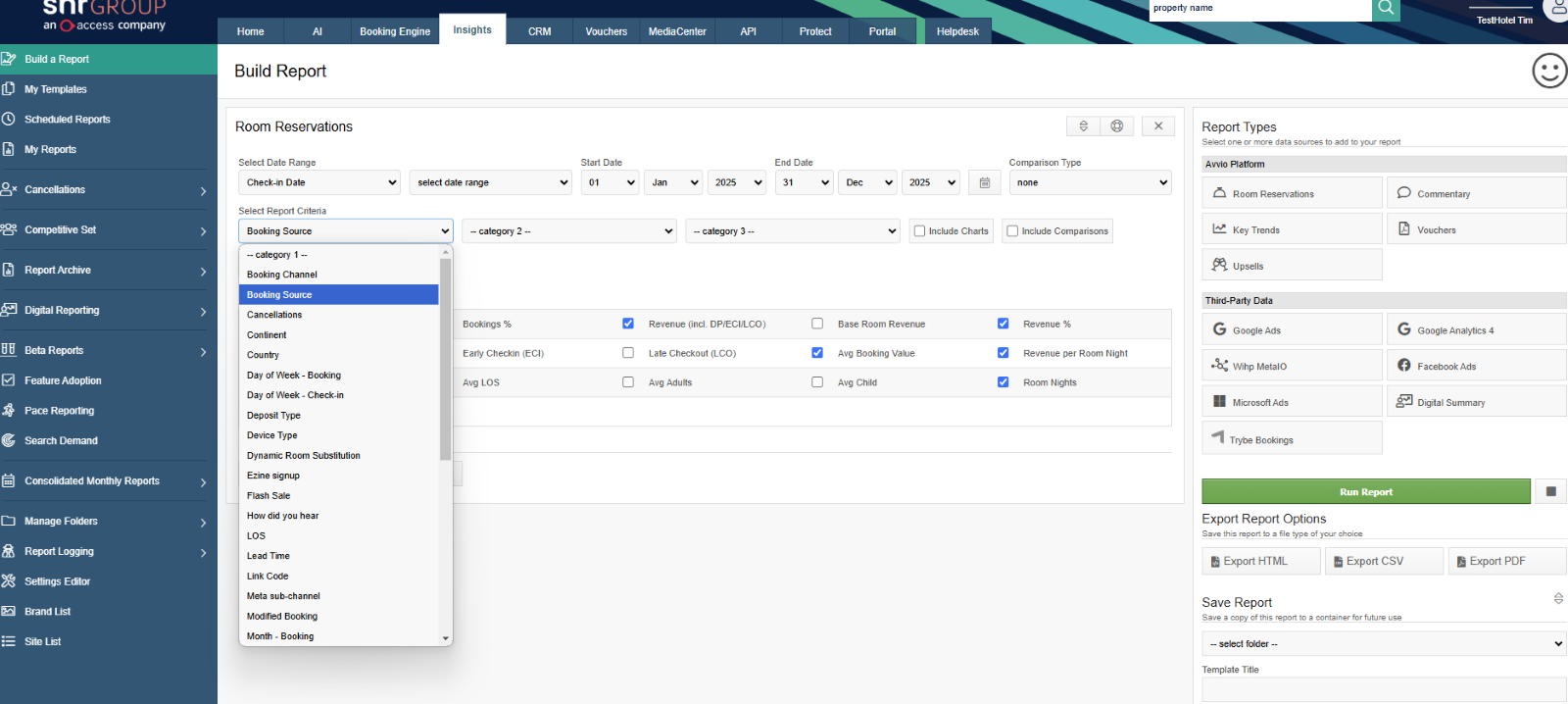The image size is (1568, 704).
Task: Click the panel help icon
Action: 1117,126
